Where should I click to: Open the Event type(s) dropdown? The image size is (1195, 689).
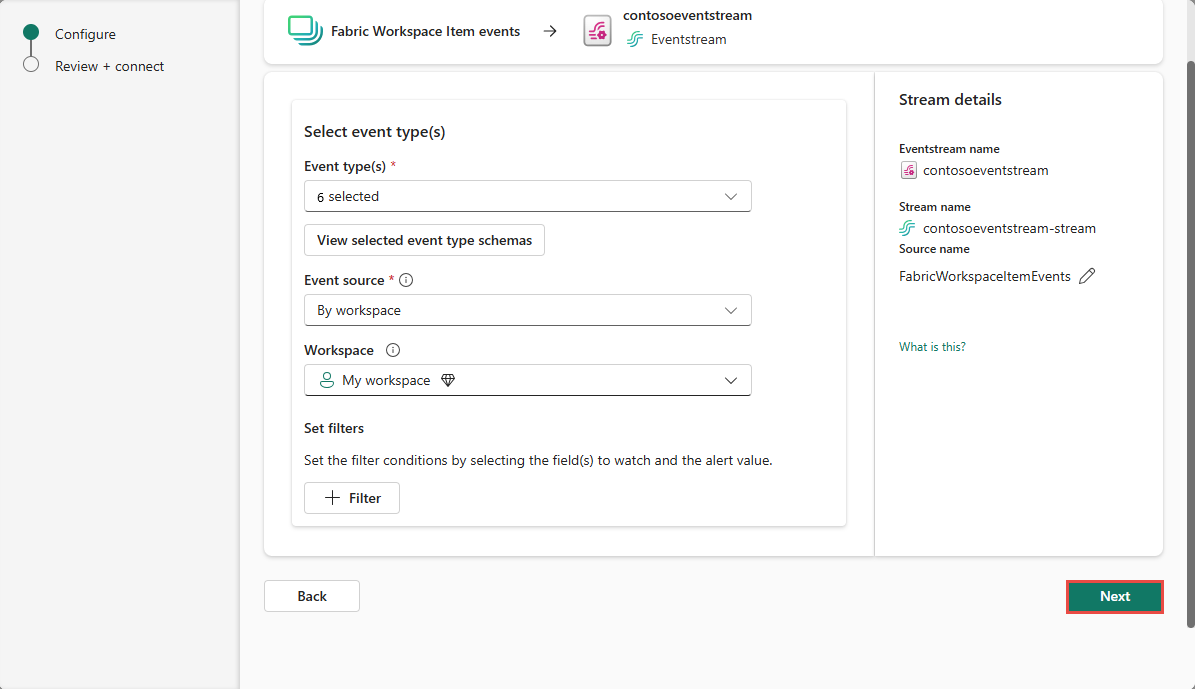[527, 197]
